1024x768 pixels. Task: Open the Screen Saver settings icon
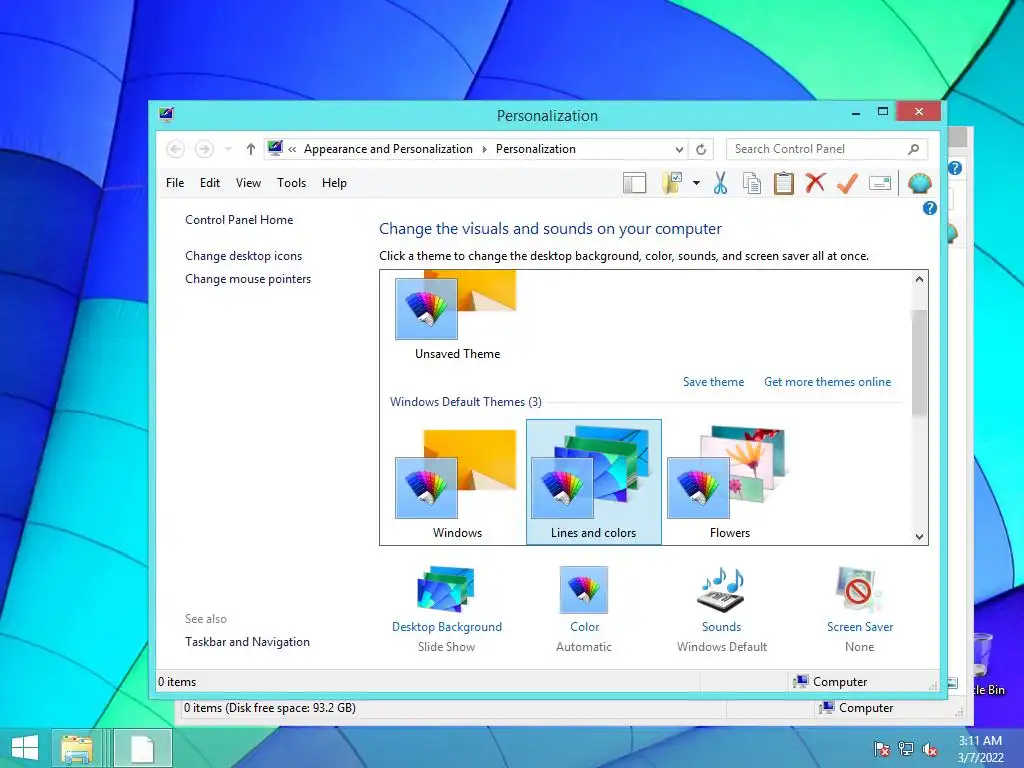coord(859,590)
